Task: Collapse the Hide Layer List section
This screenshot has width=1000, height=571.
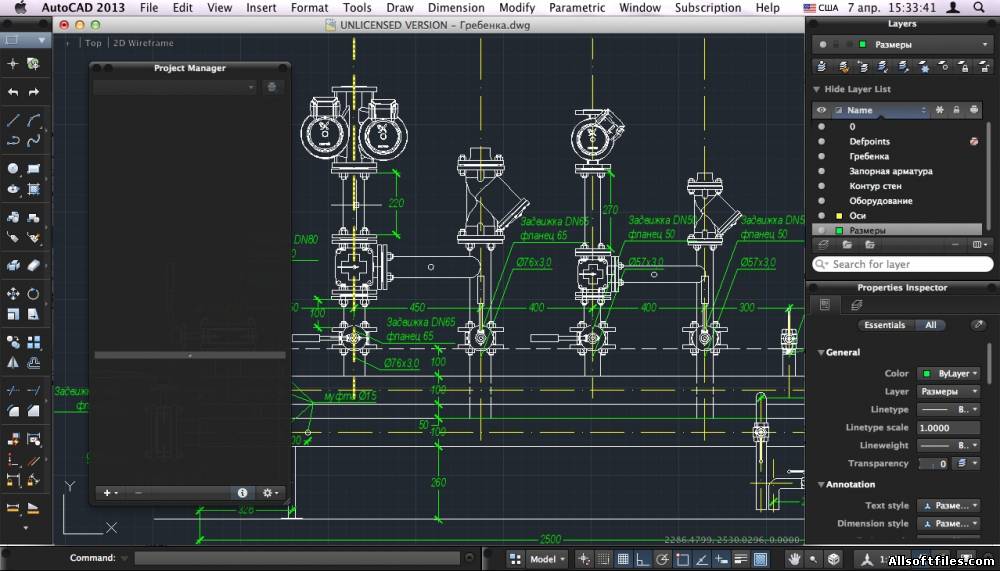Action: [816, 89]
